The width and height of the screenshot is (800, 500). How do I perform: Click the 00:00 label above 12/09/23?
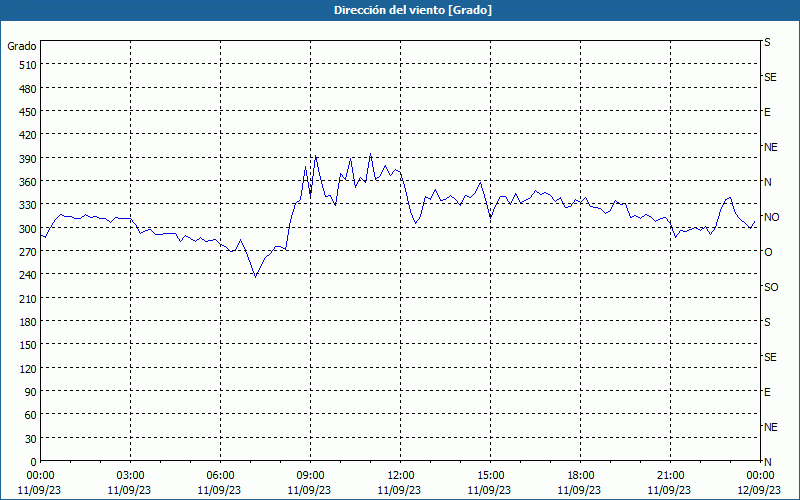pos(760,476)
